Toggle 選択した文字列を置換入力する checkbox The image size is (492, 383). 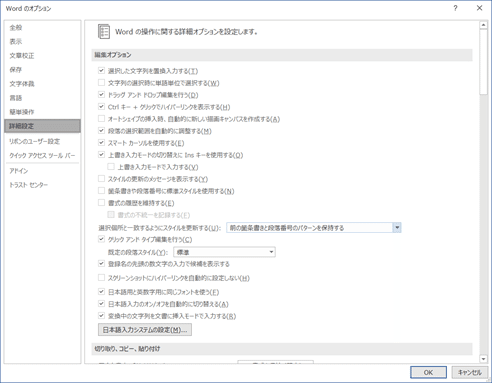click(x=101, y=71)
